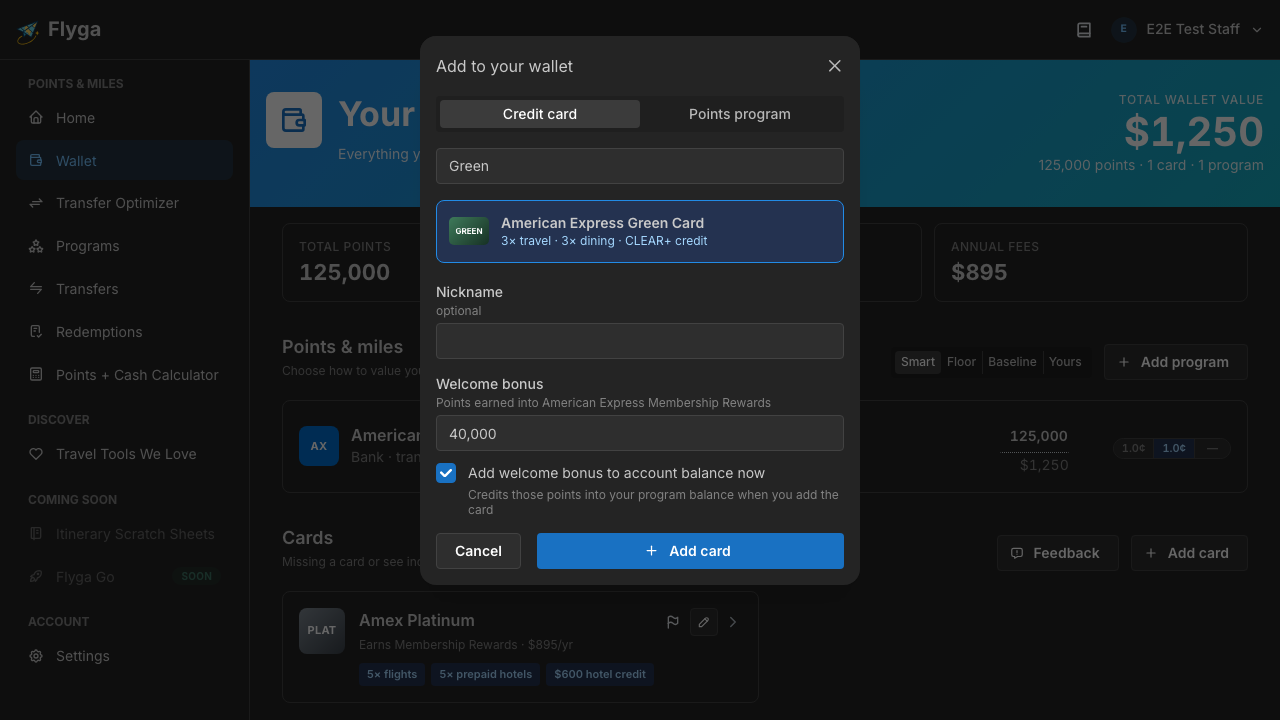Screen dimensions: 1280x720
Task: Edit the Welcome bonus value 40,000
Action: 640,433
